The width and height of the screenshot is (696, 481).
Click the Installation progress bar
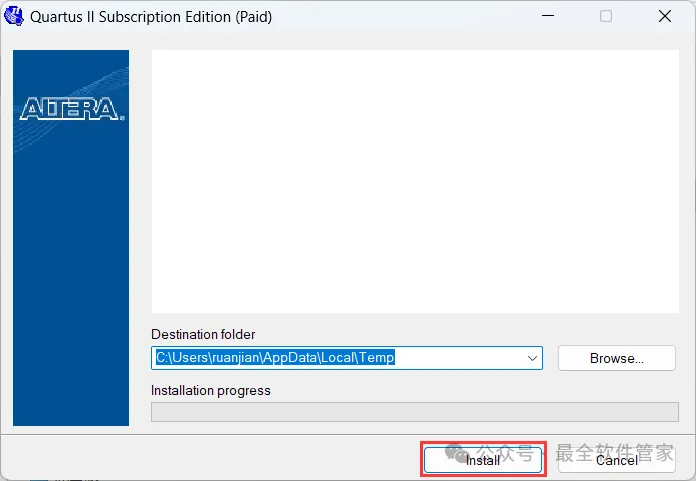pos(415,412)
